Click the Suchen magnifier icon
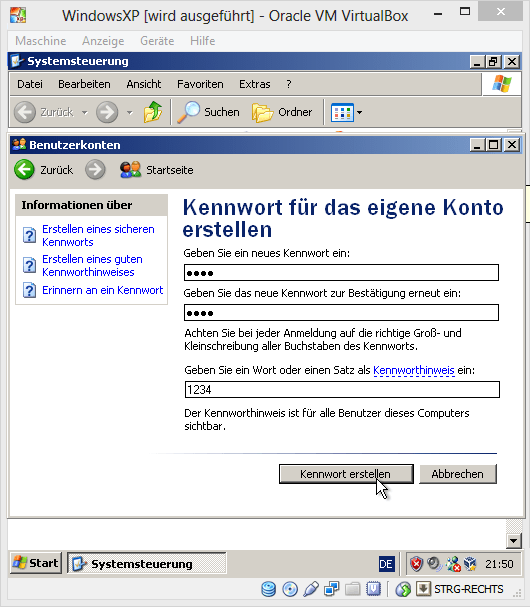This screenshot has height=607, width=530. [189, 112]
